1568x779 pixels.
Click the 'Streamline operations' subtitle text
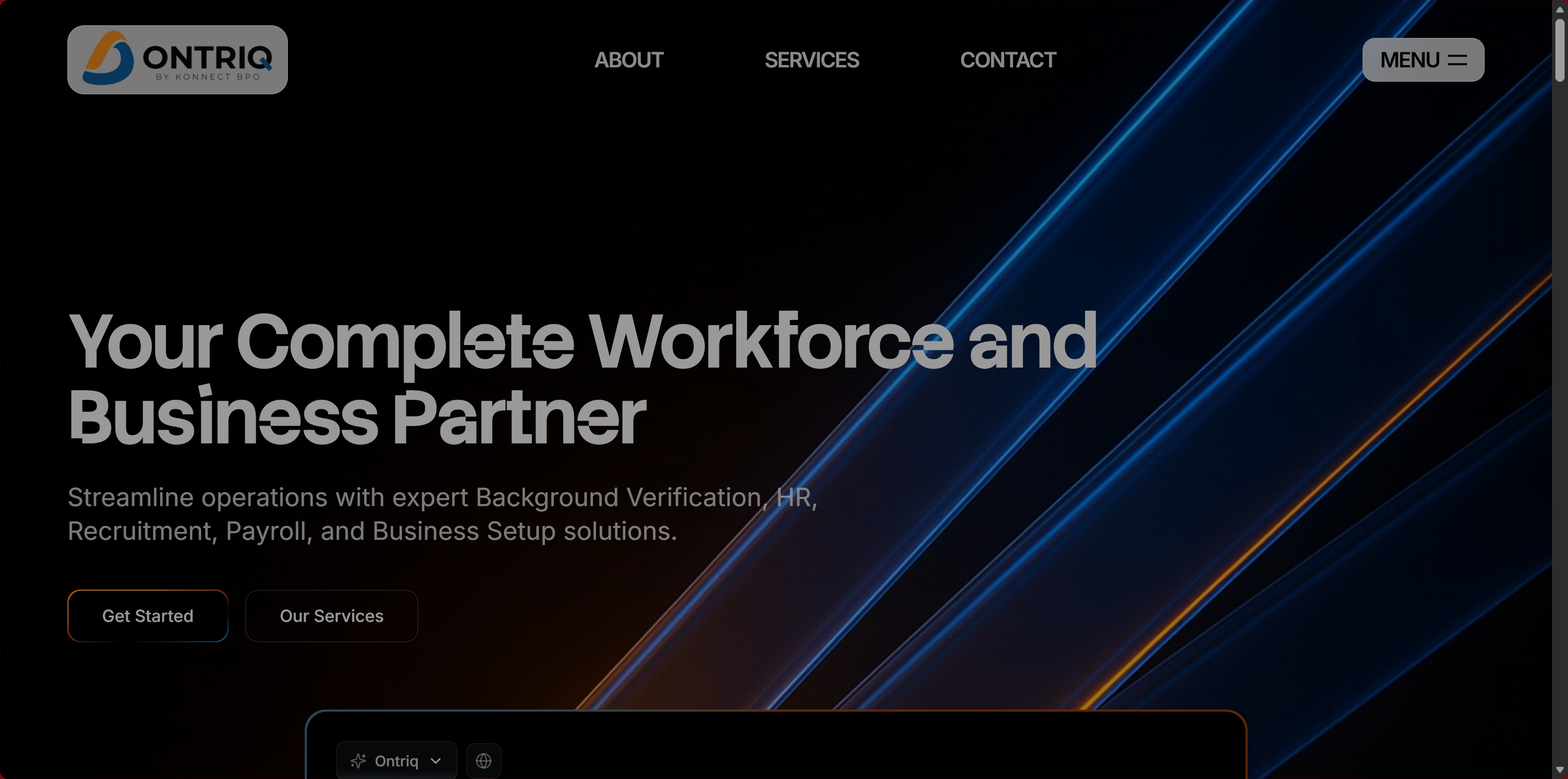tap(442, 513)
